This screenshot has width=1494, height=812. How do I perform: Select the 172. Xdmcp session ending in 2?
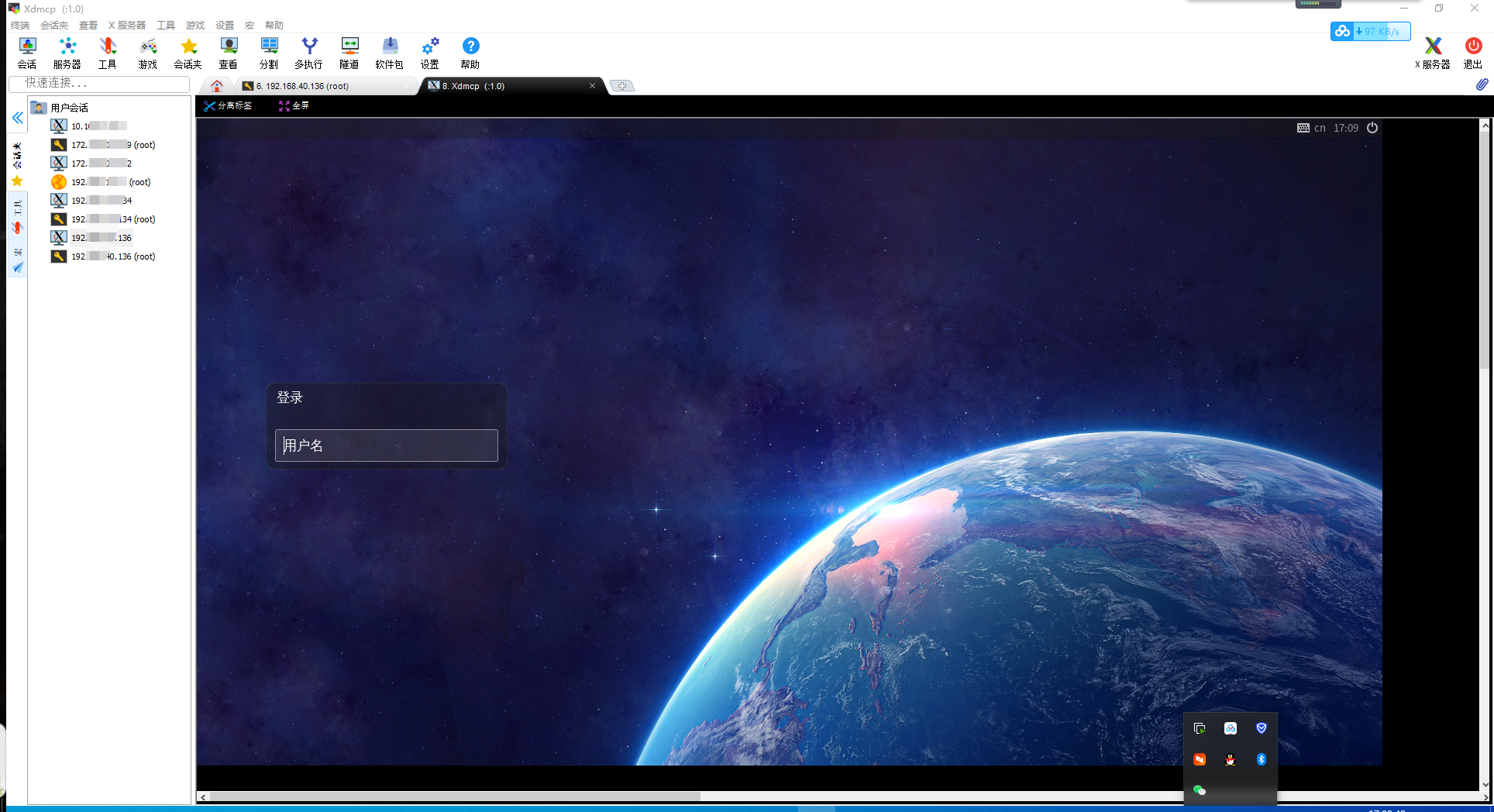(x=91, y=163)
